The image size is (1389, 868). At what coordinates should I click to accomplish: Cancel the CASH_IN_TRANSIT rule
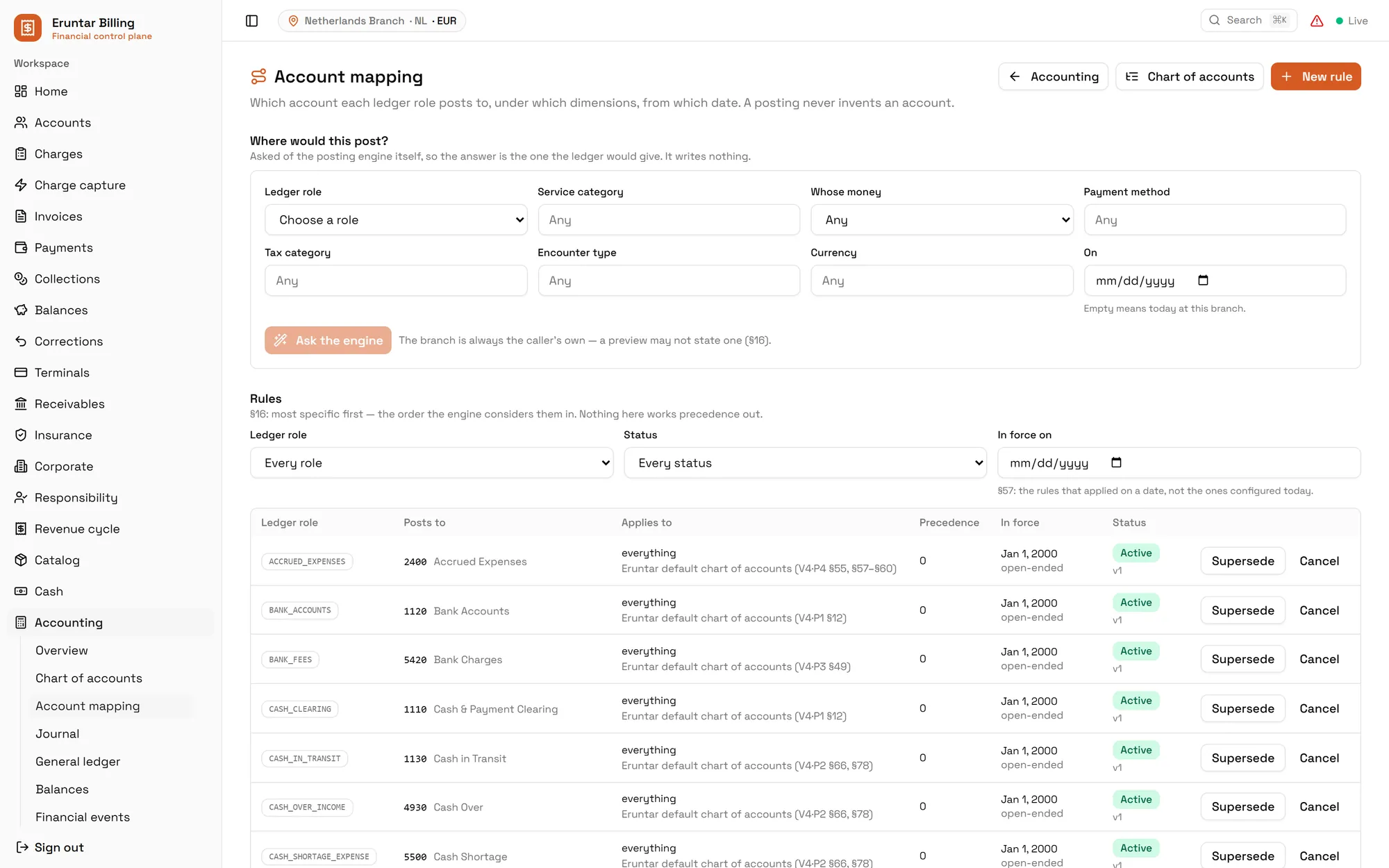(1319, 758)
